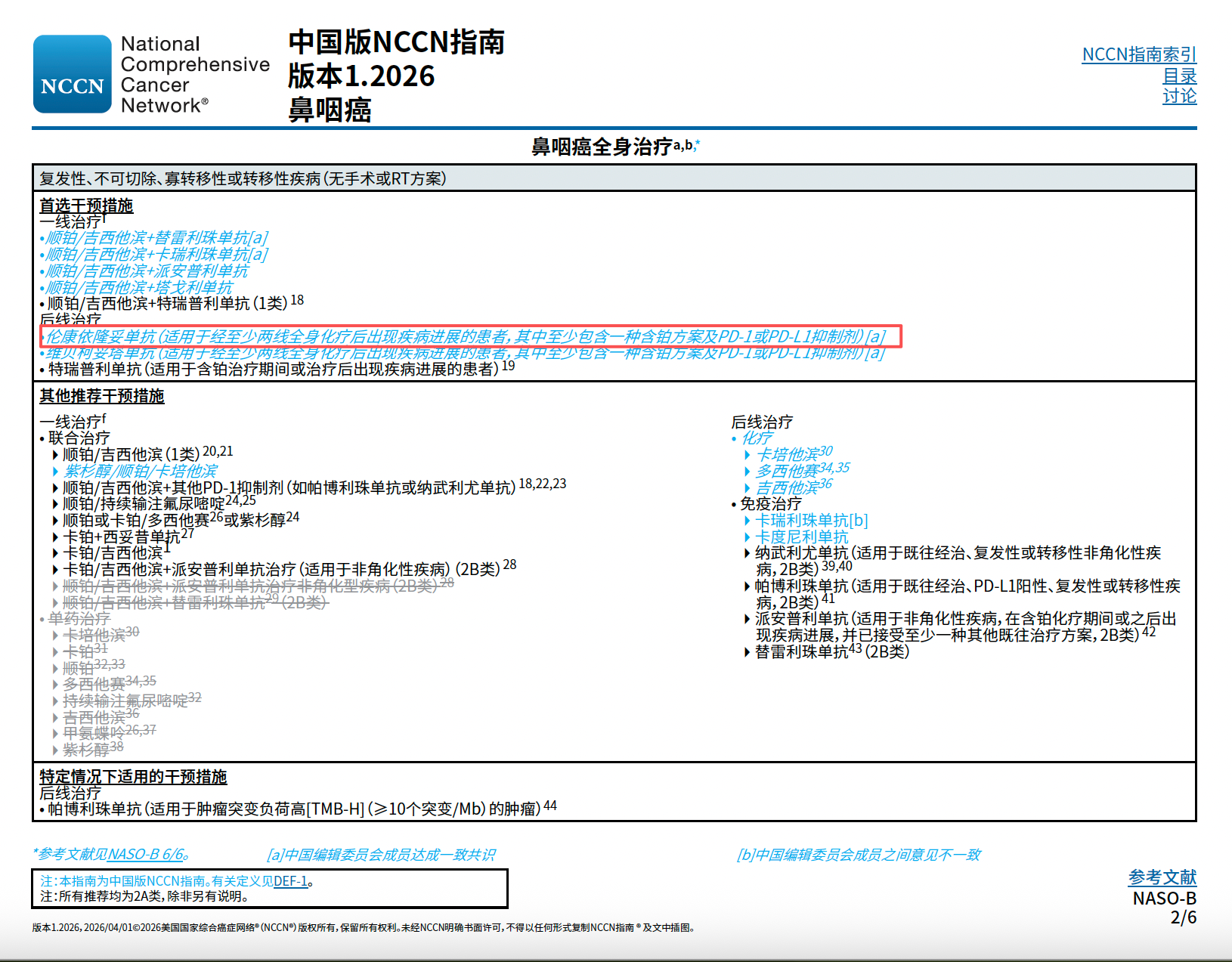Click the 参考文献 link at bottom right

point(1162,877)
